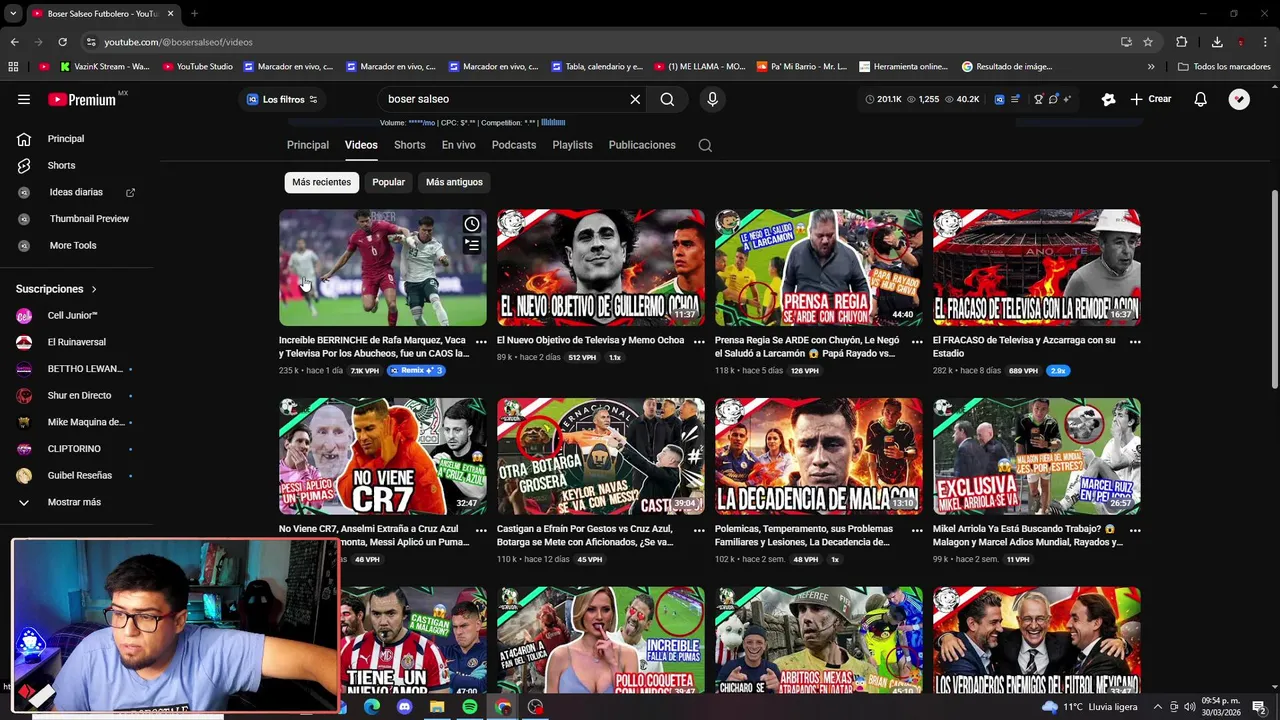
Task: Show hidden system tray icons
Action: (1158, 707)
